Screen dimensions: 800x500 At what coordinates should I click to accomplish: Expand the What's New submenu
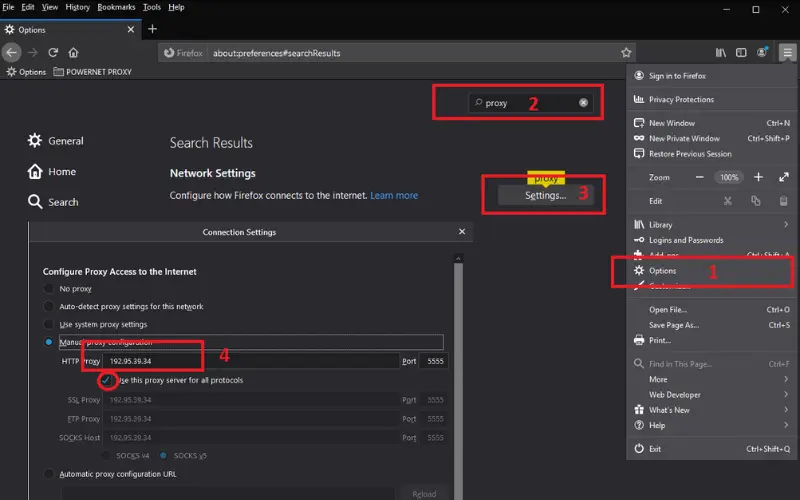pyautogui.click(x=711, y=410)
